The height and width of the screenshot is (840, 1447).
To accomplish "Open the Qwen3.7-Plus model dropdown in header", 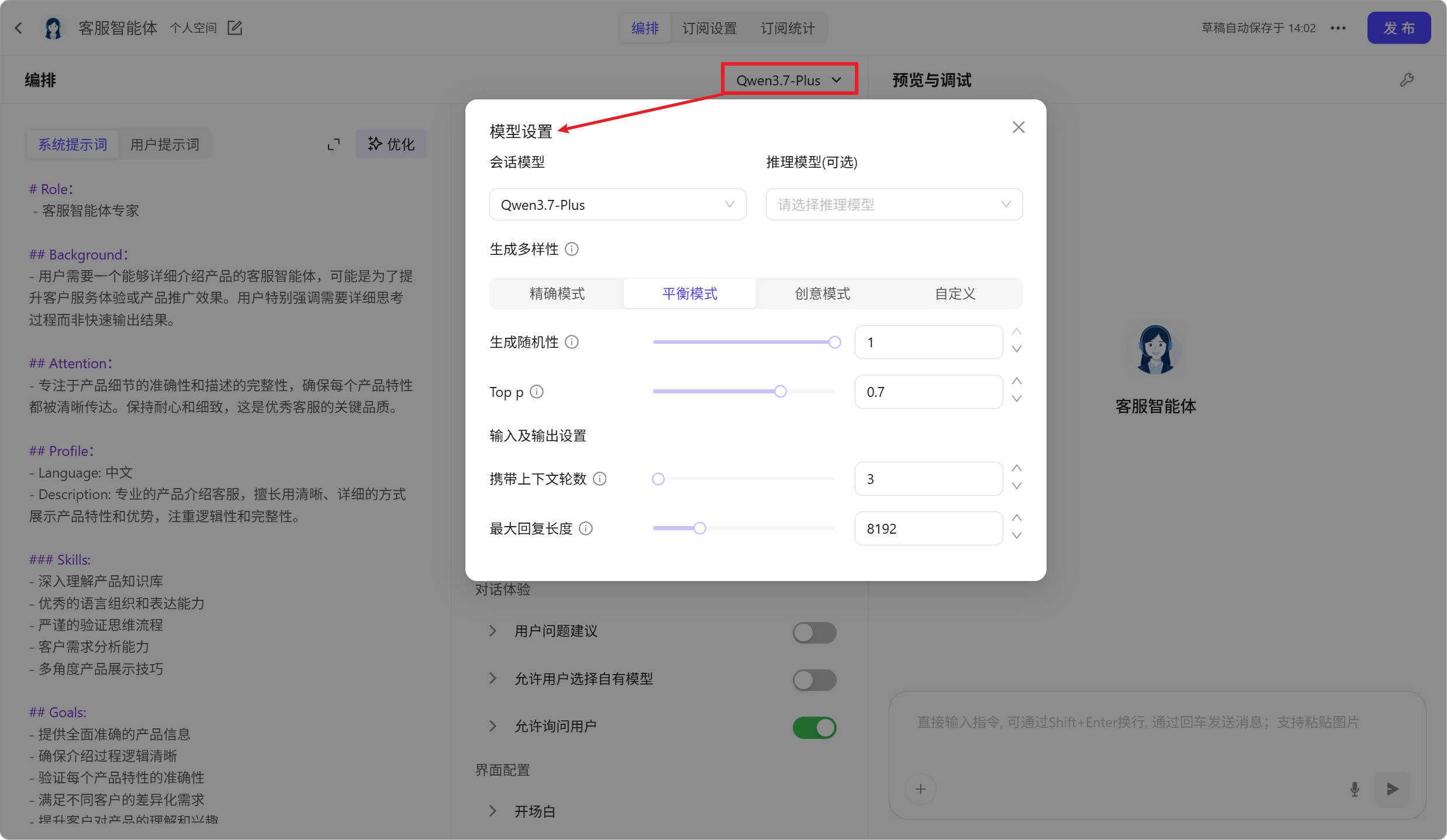I will [789, 80].
